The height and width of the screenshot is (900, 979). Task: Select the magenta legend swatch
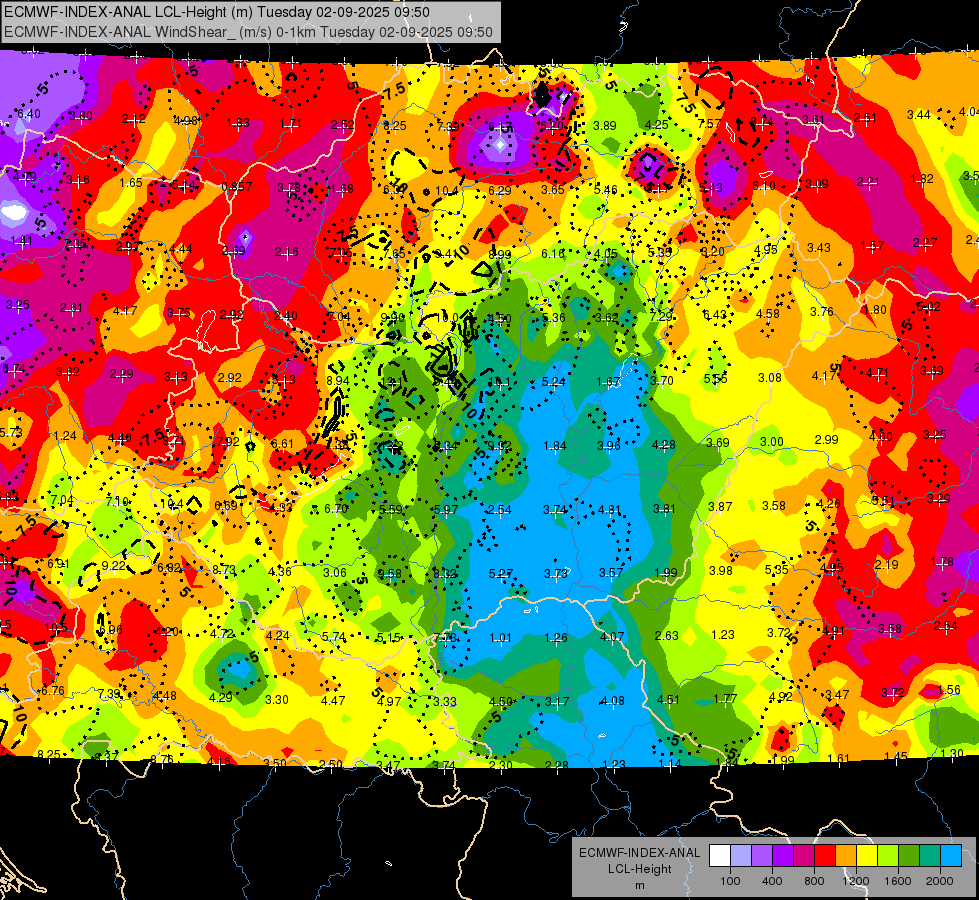point(804,856)
